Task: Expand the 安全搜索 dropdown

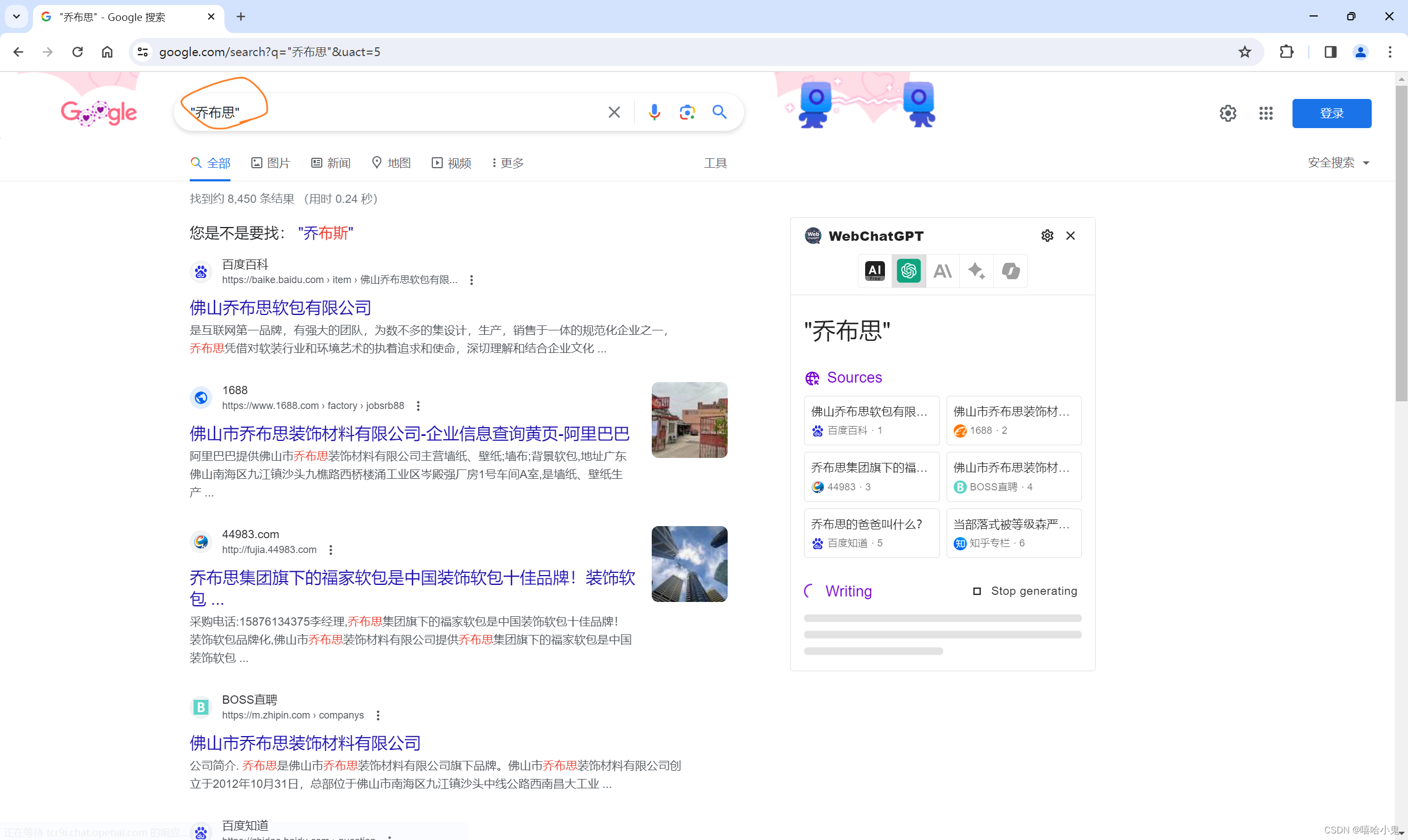Action: [1338, 163]
